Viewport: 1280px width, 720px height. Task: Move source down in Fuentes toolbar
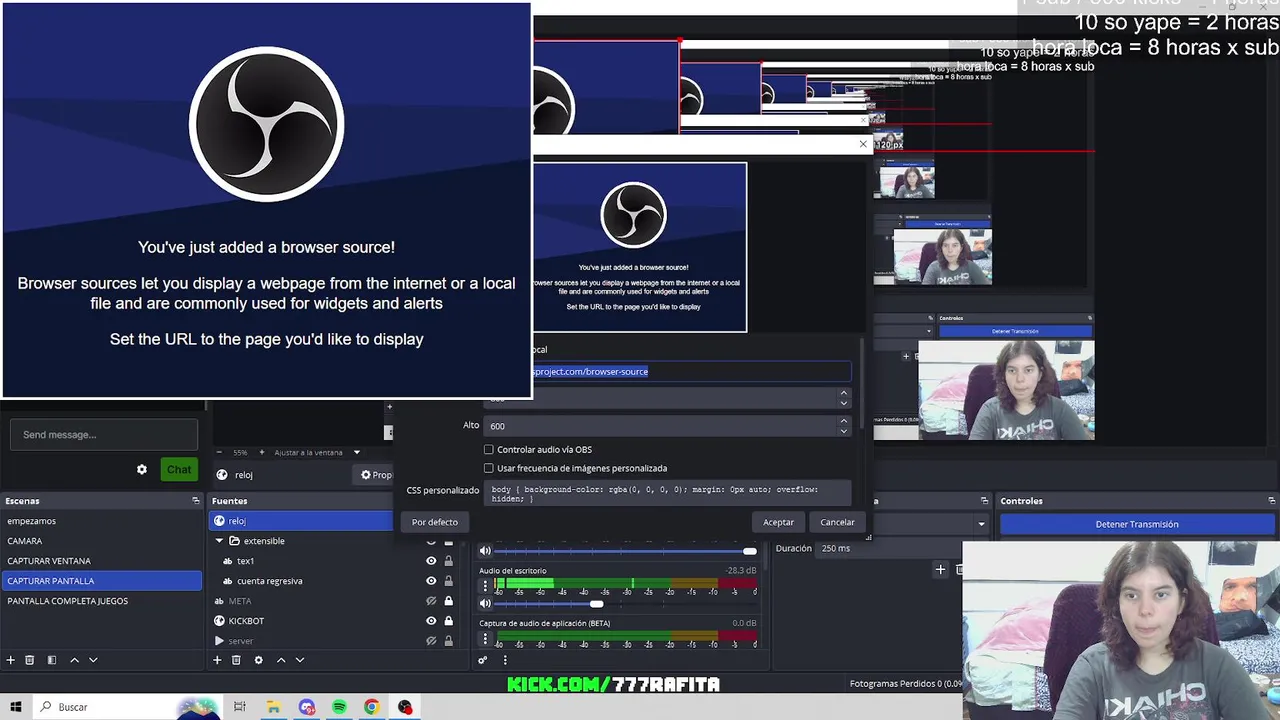[x=299, y=660]
